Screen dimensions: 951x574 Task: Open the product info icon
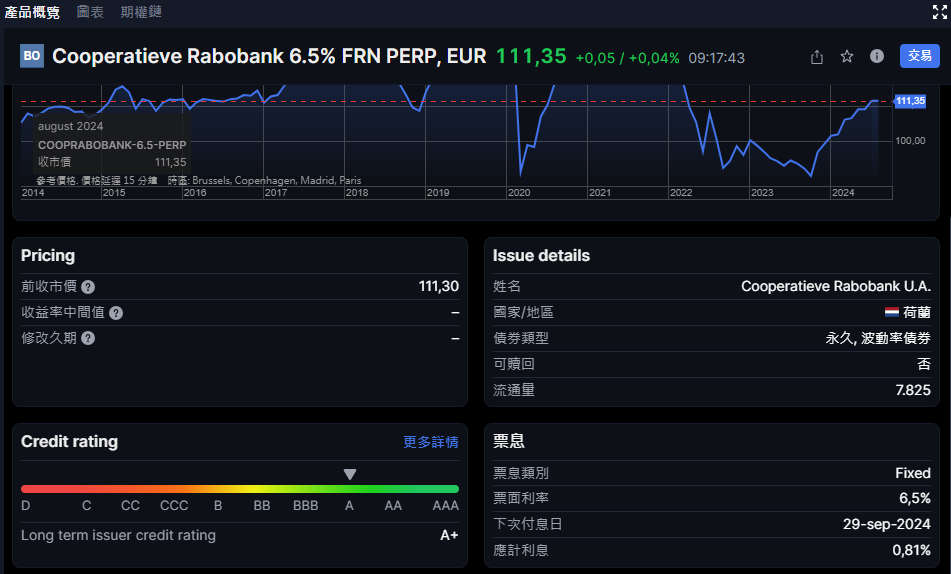point(876,56)
